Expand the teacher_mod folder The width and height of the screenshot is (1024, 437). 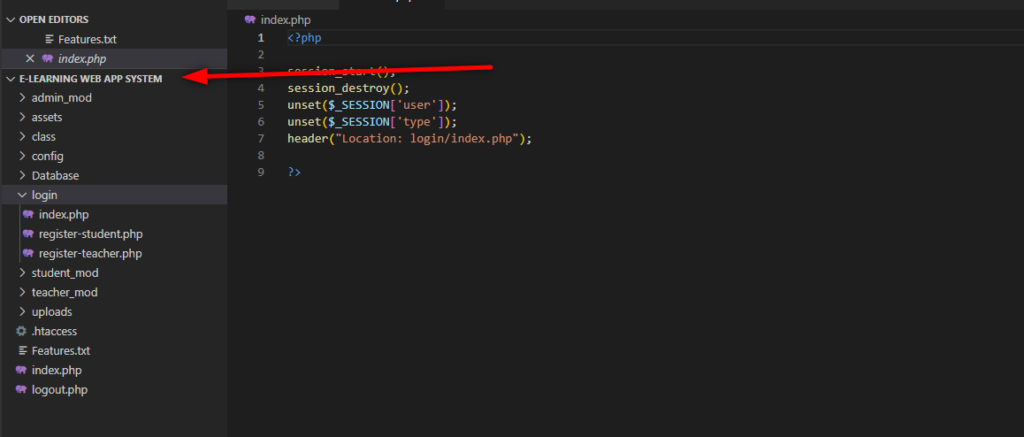[x=23, y=293]
